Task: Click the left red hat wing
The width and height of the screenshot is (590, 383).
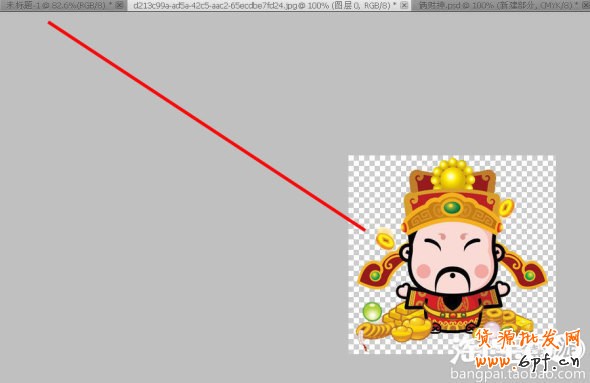Action: click(x=380, y=270)
